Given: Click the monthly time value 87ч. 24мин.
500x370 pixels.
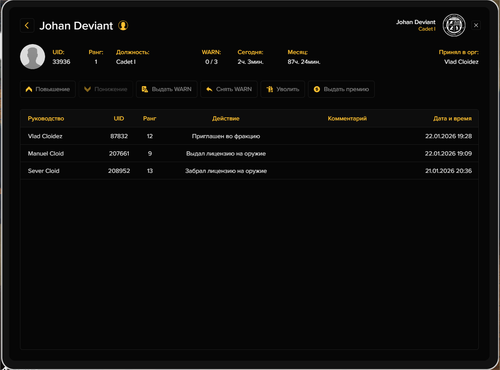Looking at the screenshot, I should pyautogui.click(x=304, y=62).
